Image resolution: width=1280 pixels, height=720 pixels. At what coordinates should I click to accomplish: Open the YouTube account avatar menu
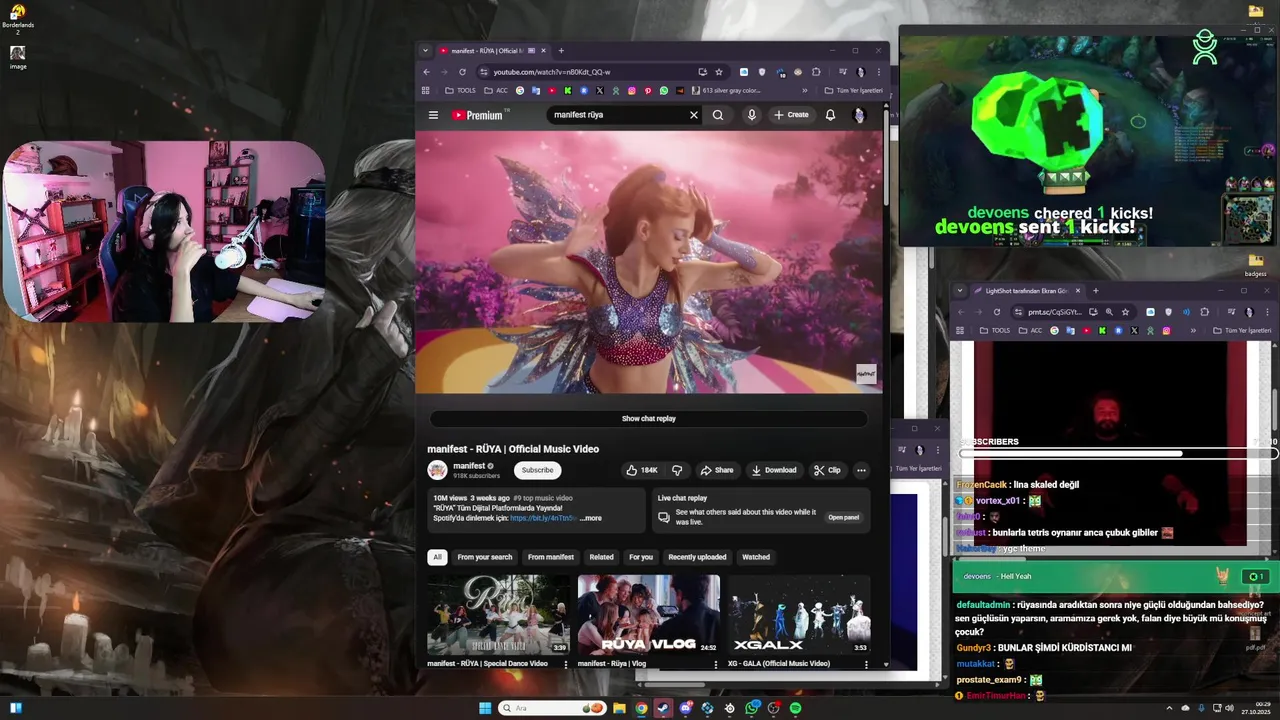click(x=858, y=115)
